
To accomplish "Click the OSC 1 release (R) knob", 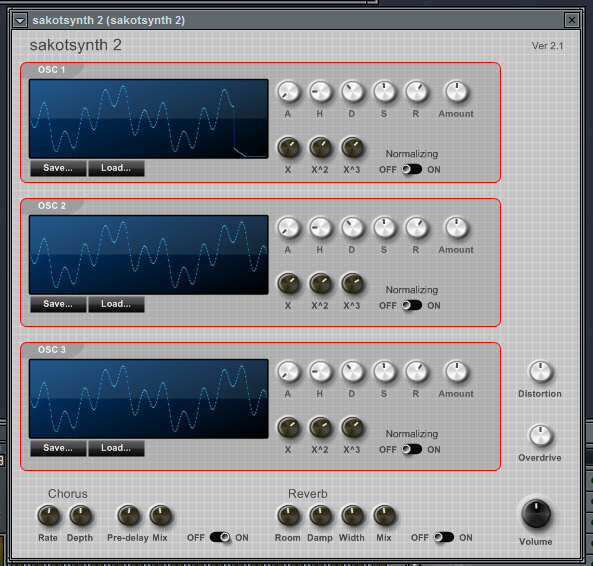I will pos(416,92).
